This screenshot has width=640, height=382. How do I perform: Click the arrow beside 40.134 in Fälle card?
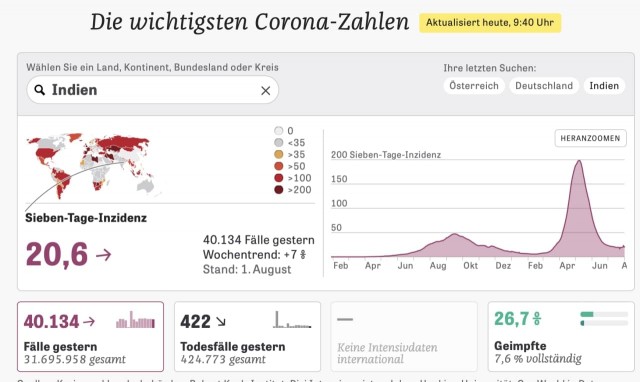89,322
